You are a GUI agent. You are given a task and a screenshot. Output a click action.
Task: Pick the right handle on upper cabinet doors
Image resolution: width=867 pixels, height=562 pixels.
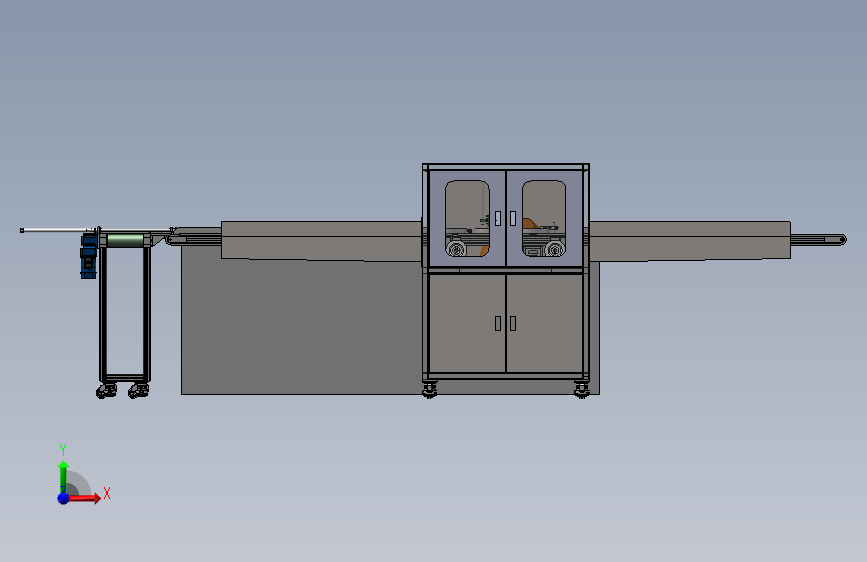pyautogui.click(x=513, y=218)
